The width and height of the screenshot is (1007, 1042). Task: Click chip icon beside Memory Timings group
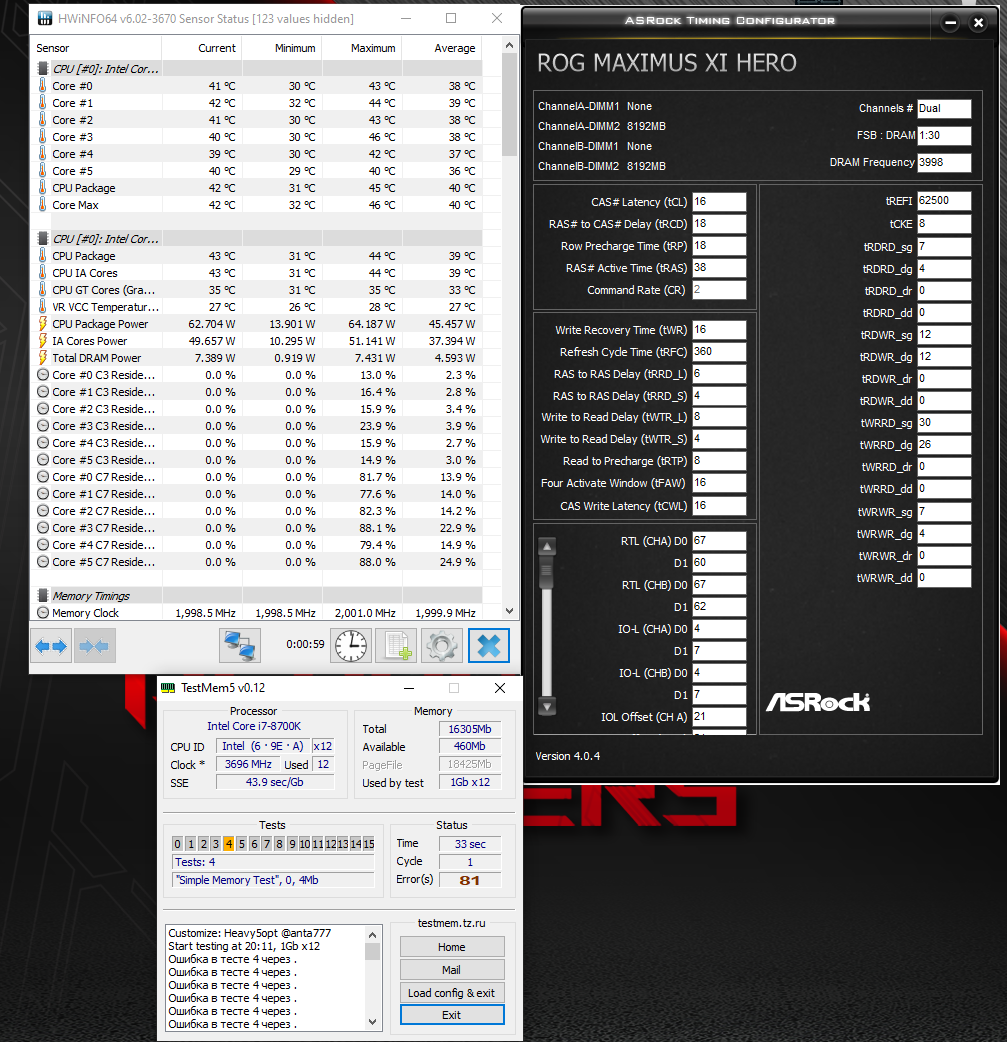43,595
